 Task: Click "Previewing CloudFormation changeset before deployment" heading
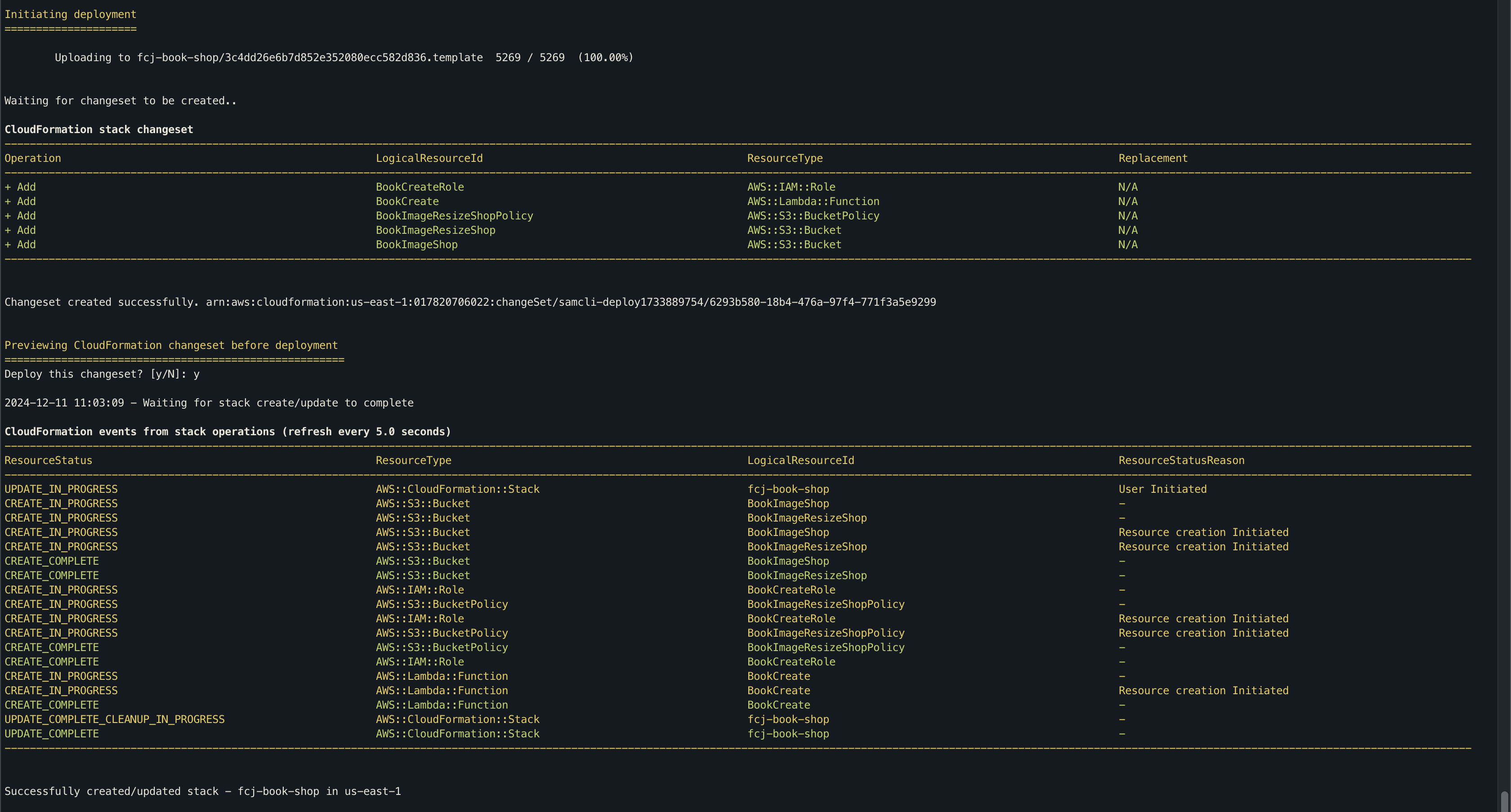(x=171, y=345)
